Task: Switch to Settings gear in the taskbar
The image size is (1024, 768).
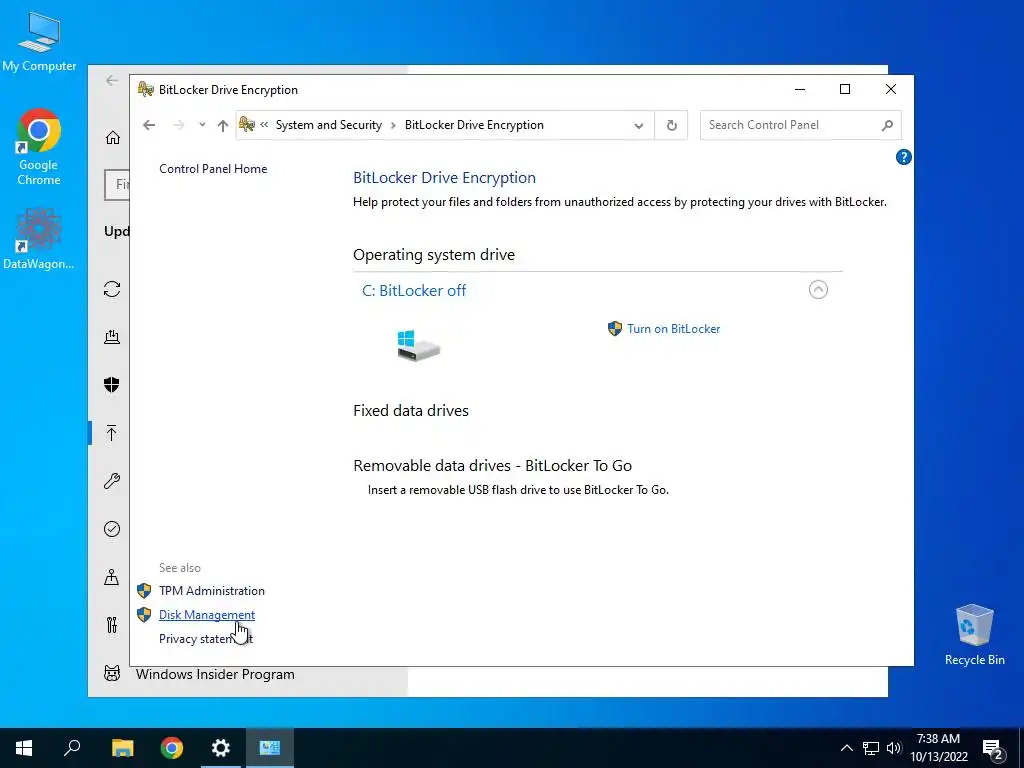Action: 221,748
